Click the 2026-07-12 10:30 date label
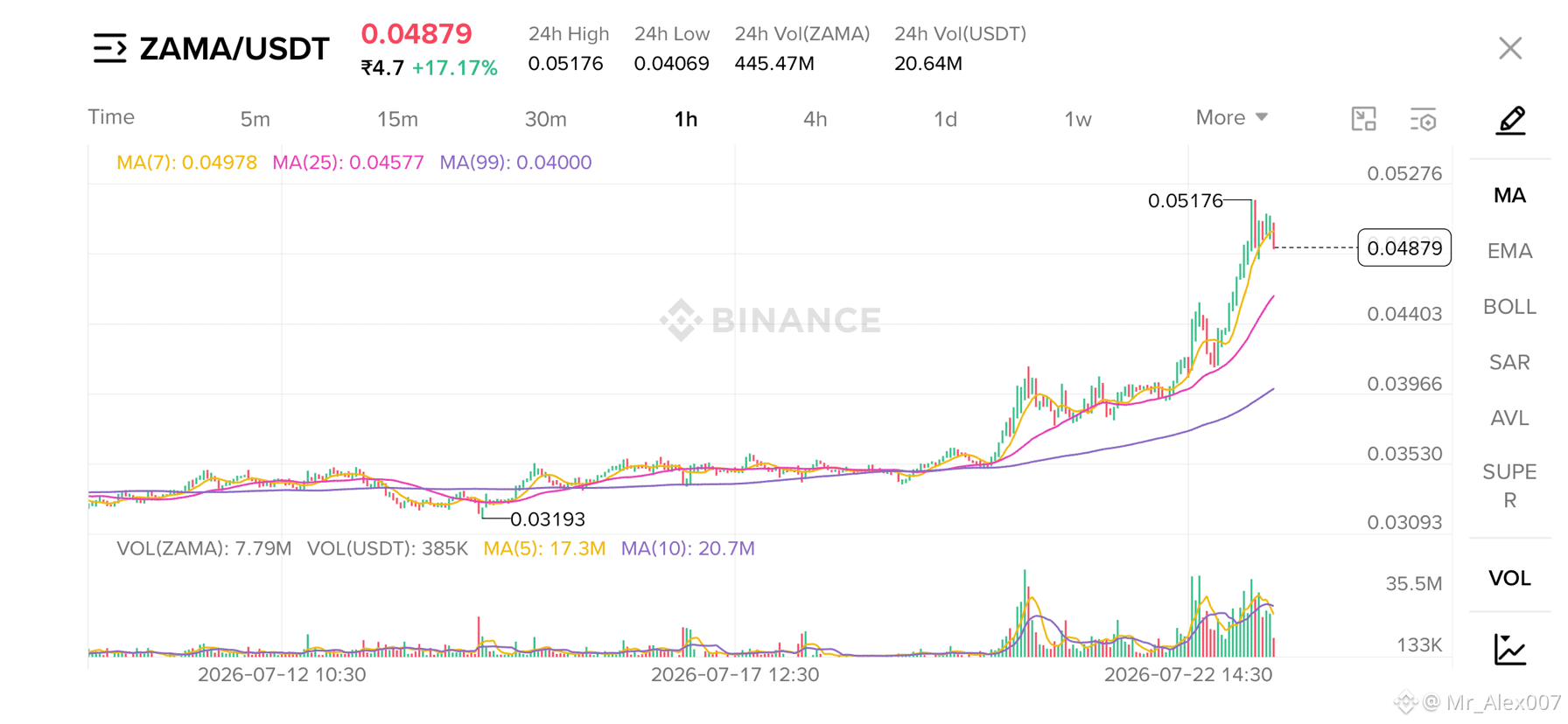This screenshot has width=1568, height=724. click(x=282, y=675)
